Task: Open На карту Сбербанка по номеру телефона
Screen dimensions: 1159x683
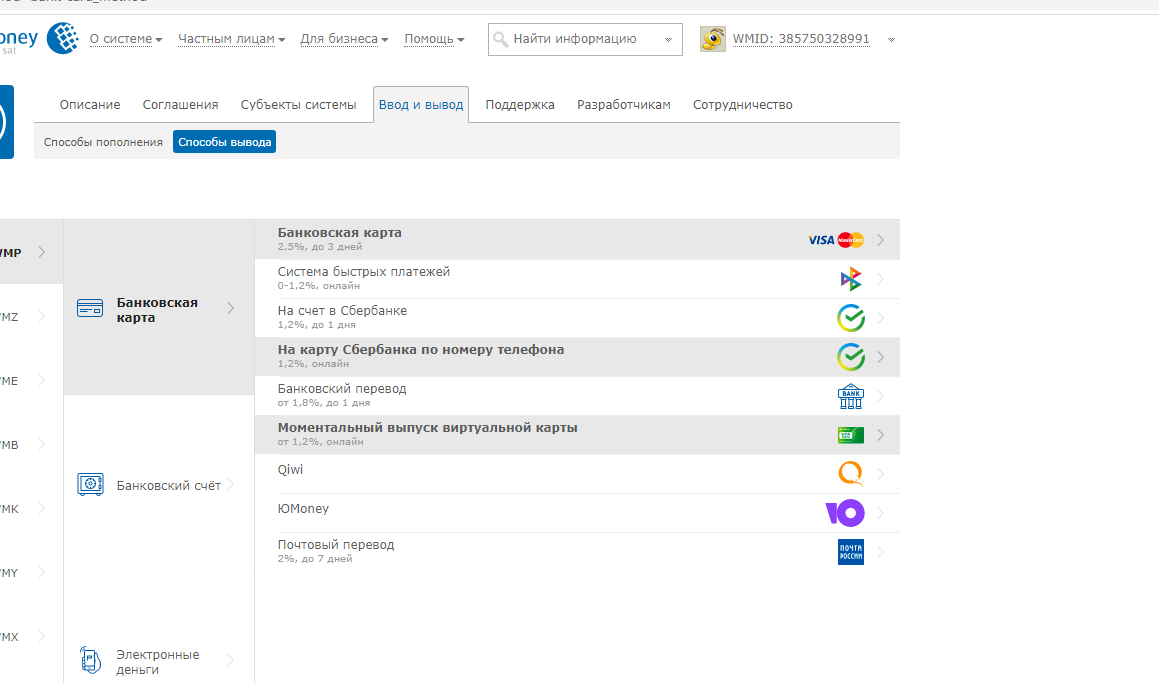Action: [577, 357]
